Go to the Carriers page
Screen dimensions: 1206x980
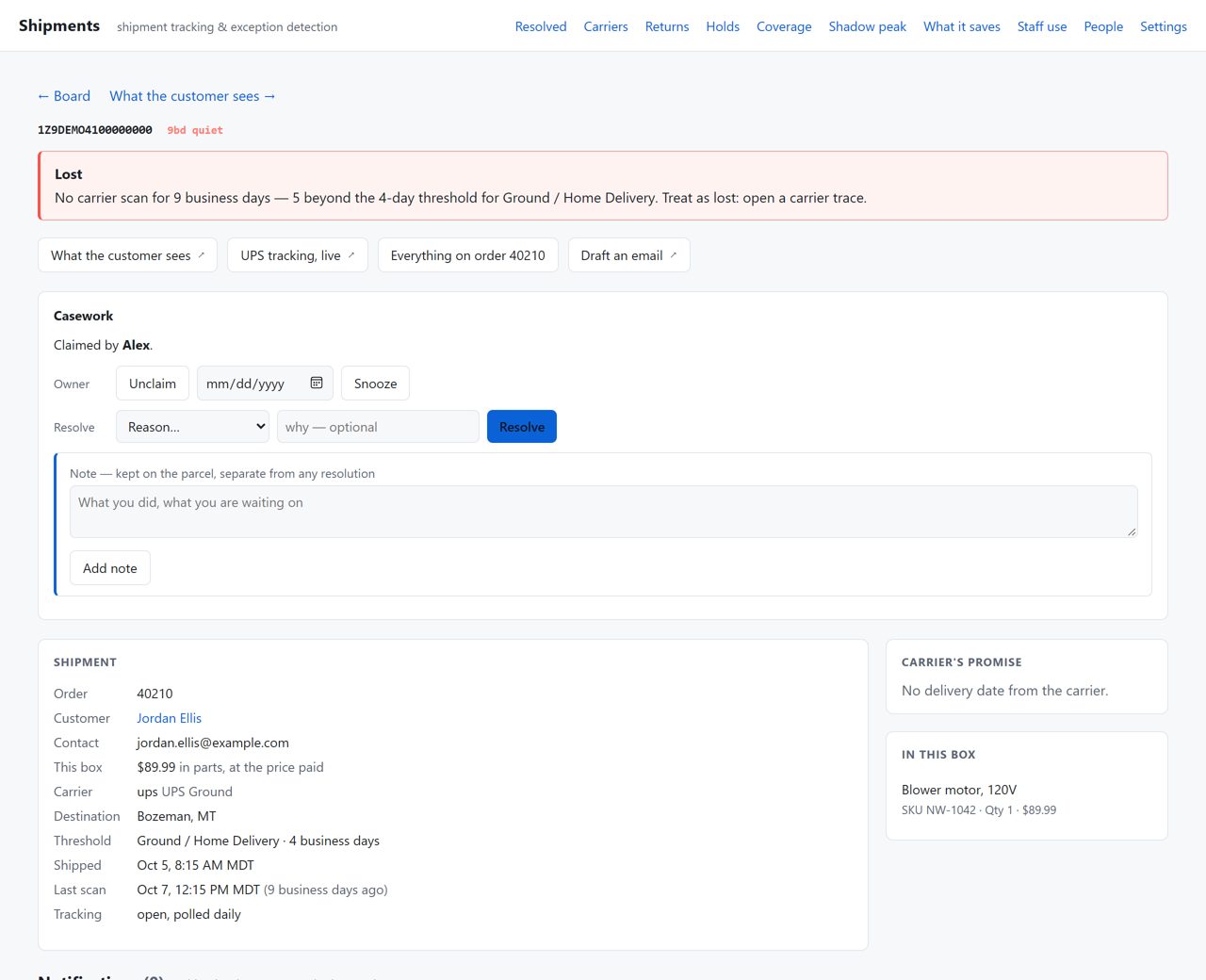coord(606,26)
